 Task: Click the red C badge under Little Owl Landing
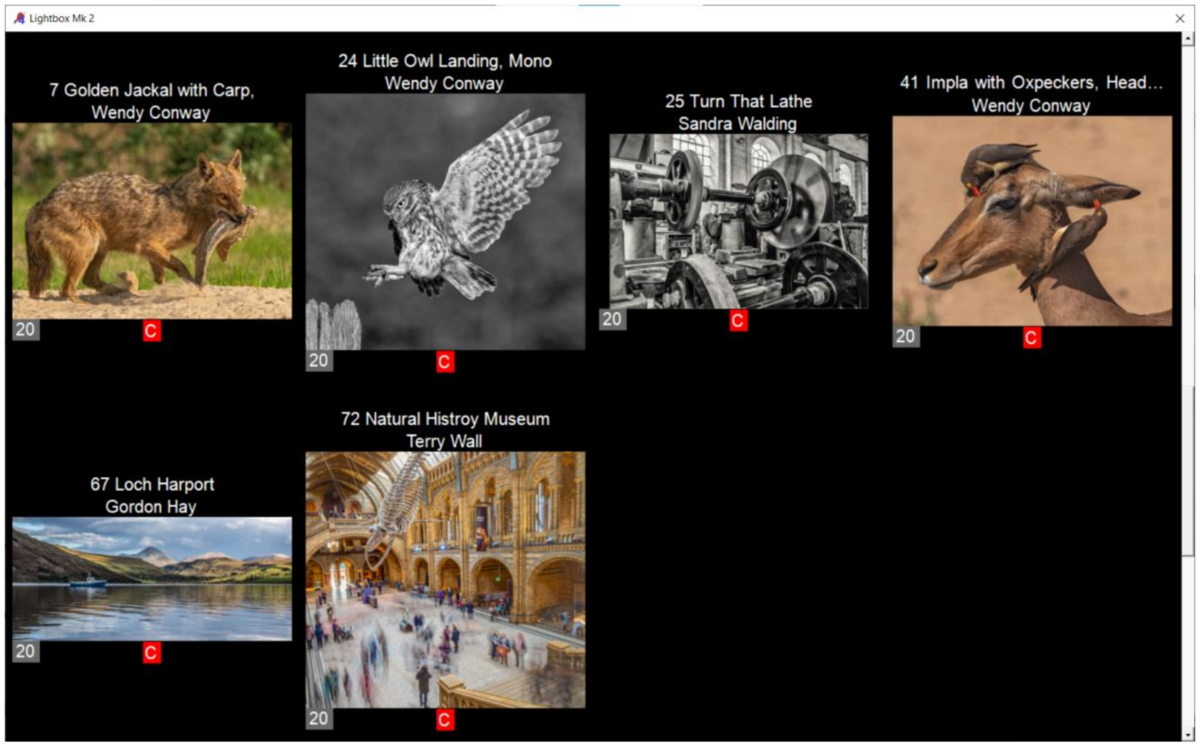pyautogui.click(x=446, y=362)
